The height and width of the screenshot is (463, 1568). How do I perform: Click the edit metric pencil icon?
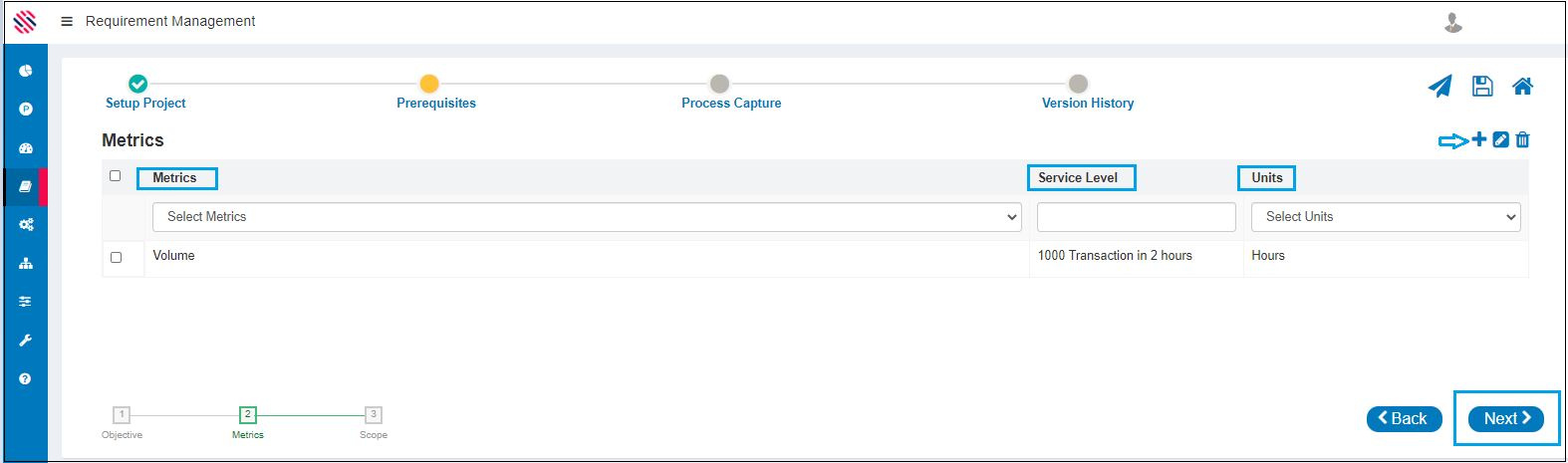click(x=1501, y=139)
